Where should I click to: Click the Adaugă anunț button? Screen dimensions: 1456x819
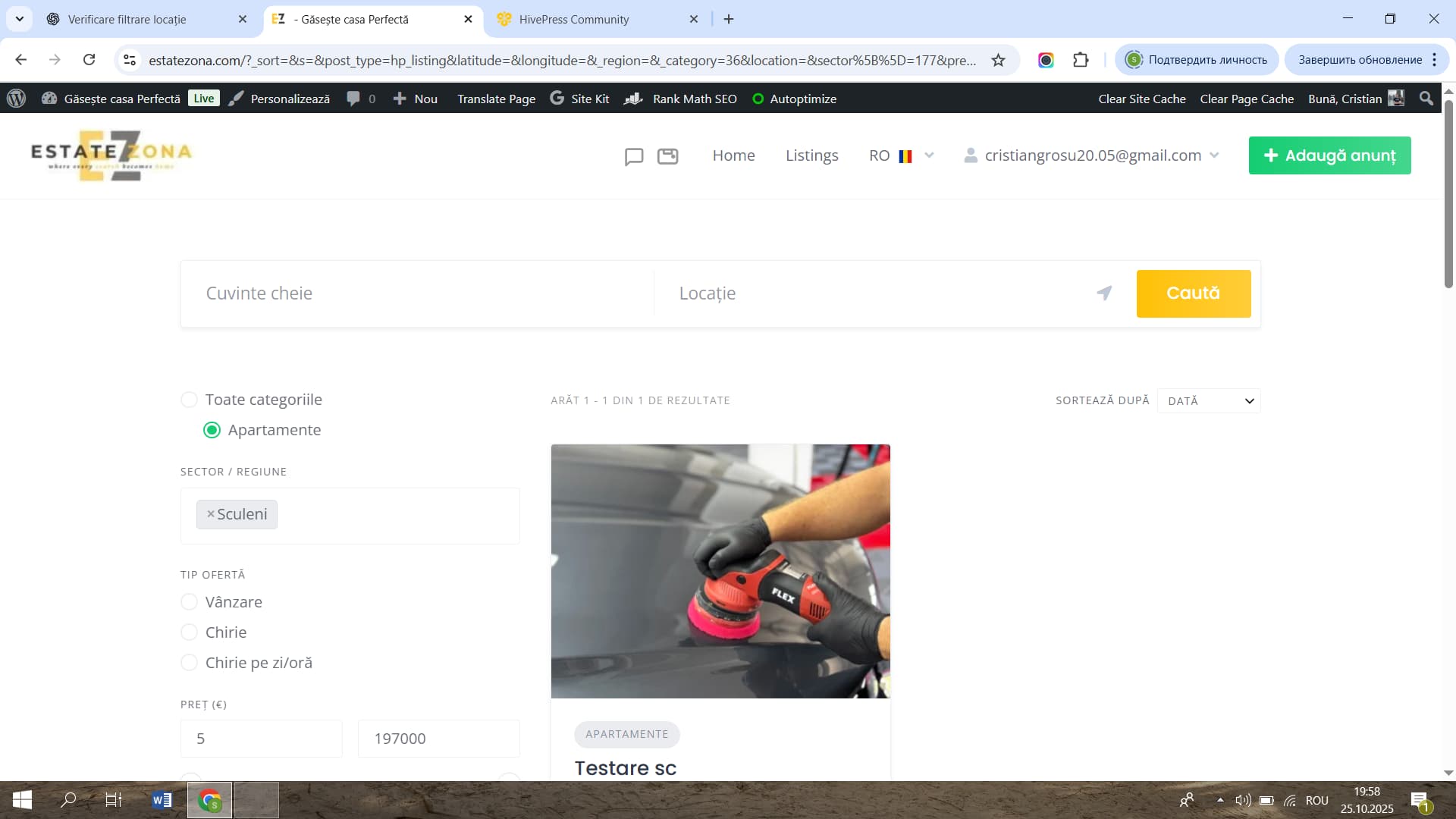1329,155
